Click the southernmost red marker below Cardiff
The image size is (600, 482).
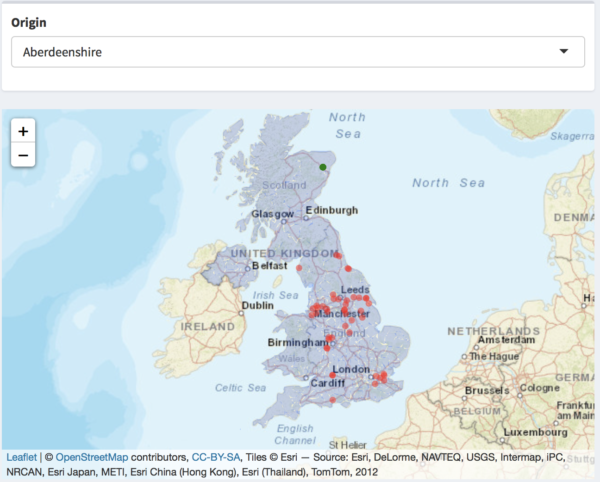click(x=332, y=400)
